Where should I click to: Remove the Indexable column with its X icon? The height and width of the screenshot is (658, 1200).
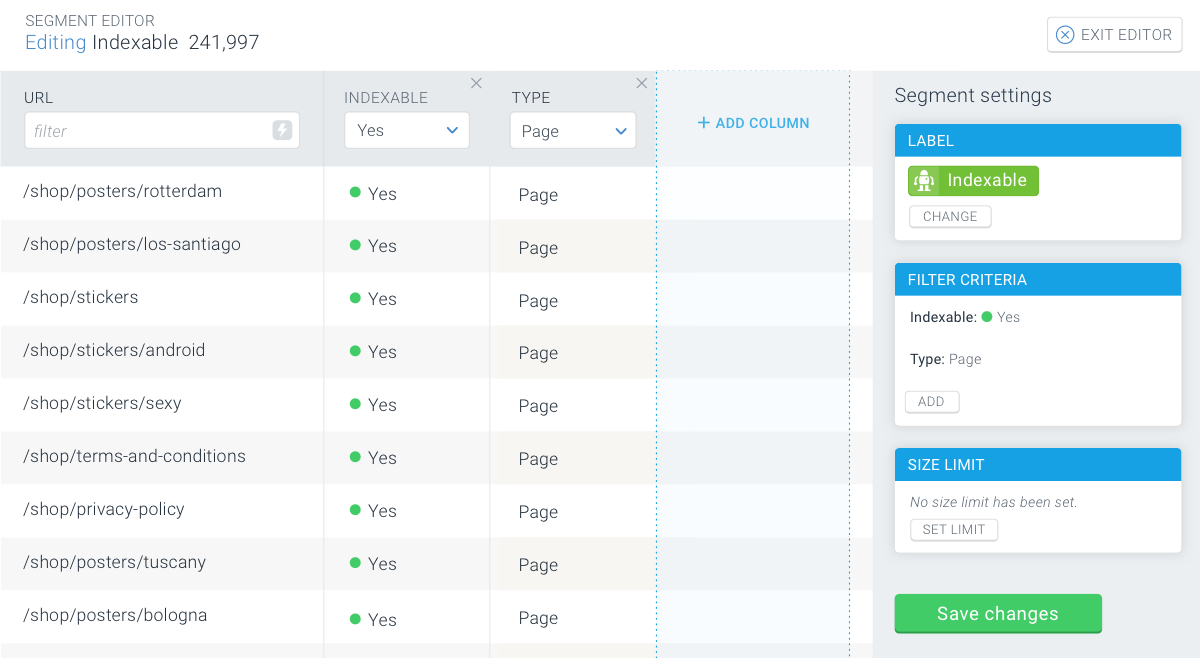476,83
